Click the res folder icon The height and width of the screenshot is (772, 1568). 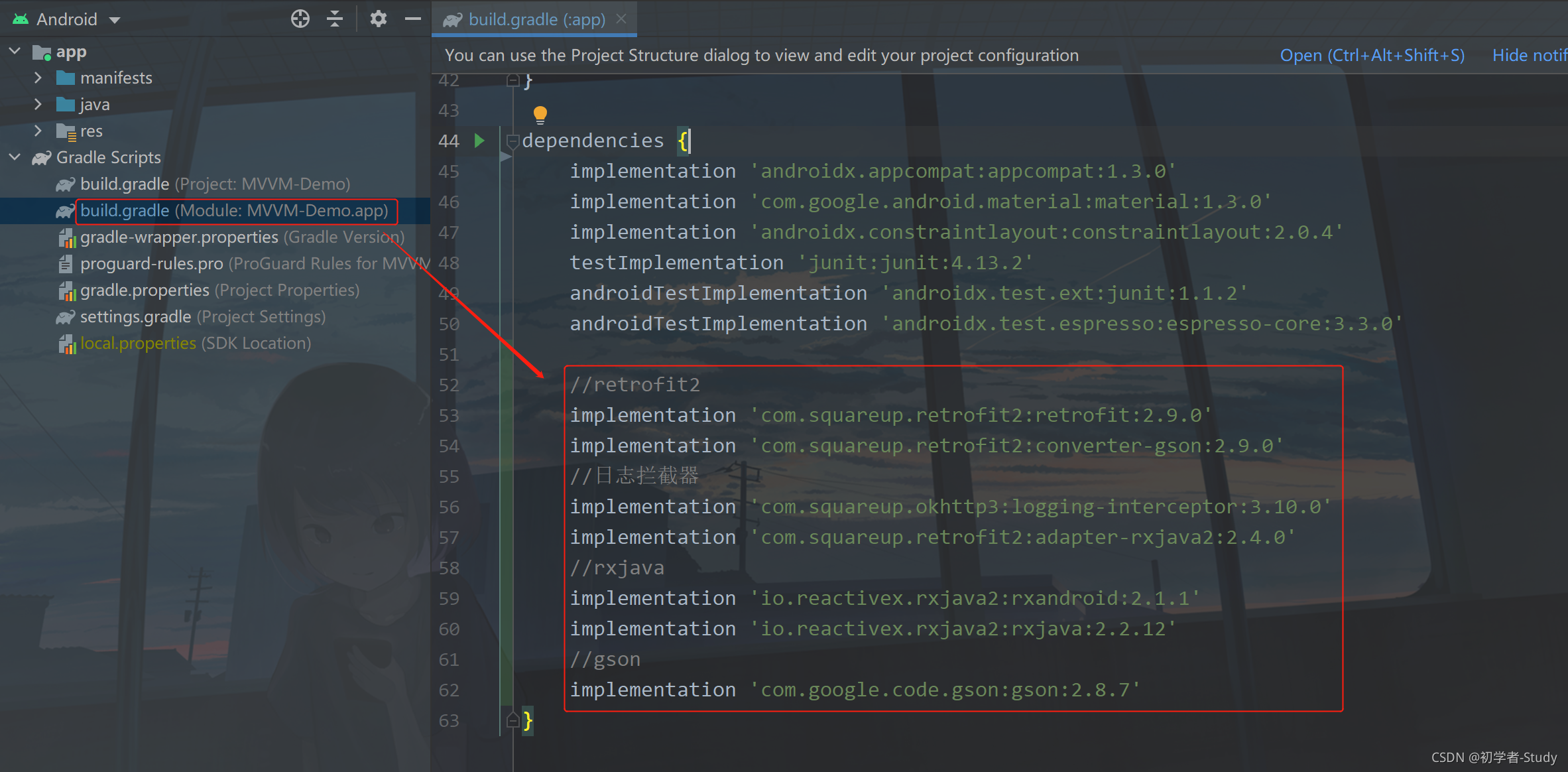[x=66, y=131]
